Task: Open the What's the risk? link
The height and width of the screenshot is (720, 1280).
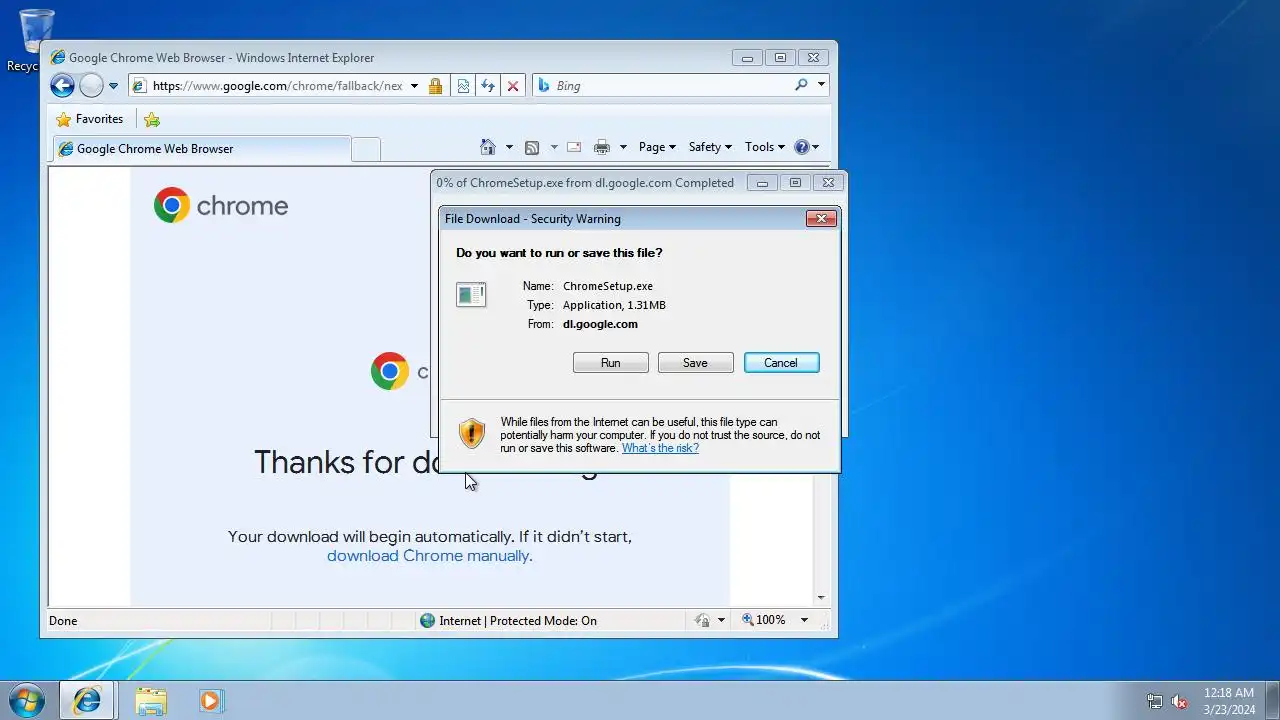Action: (x=660, y=448)
